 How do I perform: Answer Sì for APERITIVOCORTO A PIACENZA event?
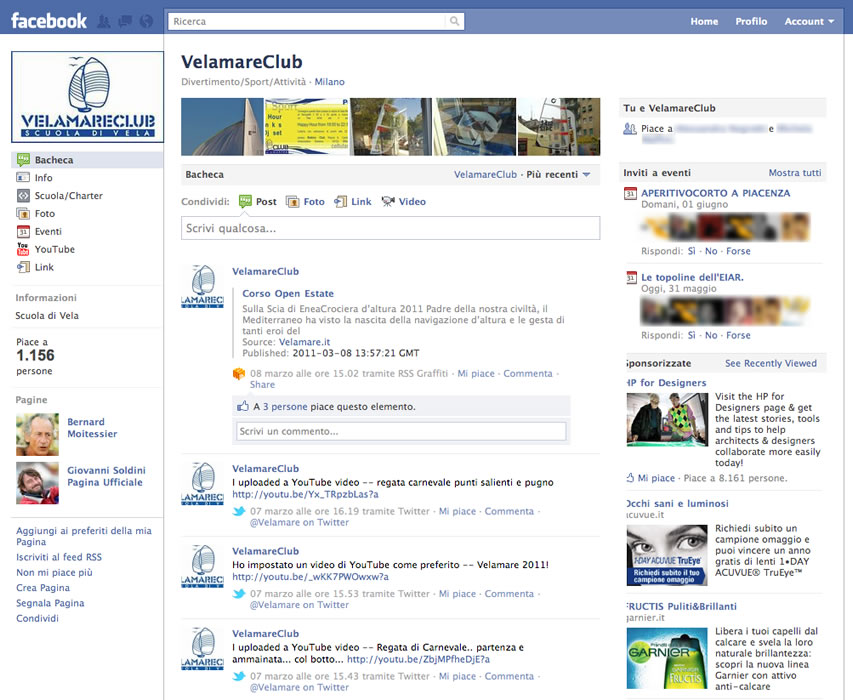pos(691,251)
